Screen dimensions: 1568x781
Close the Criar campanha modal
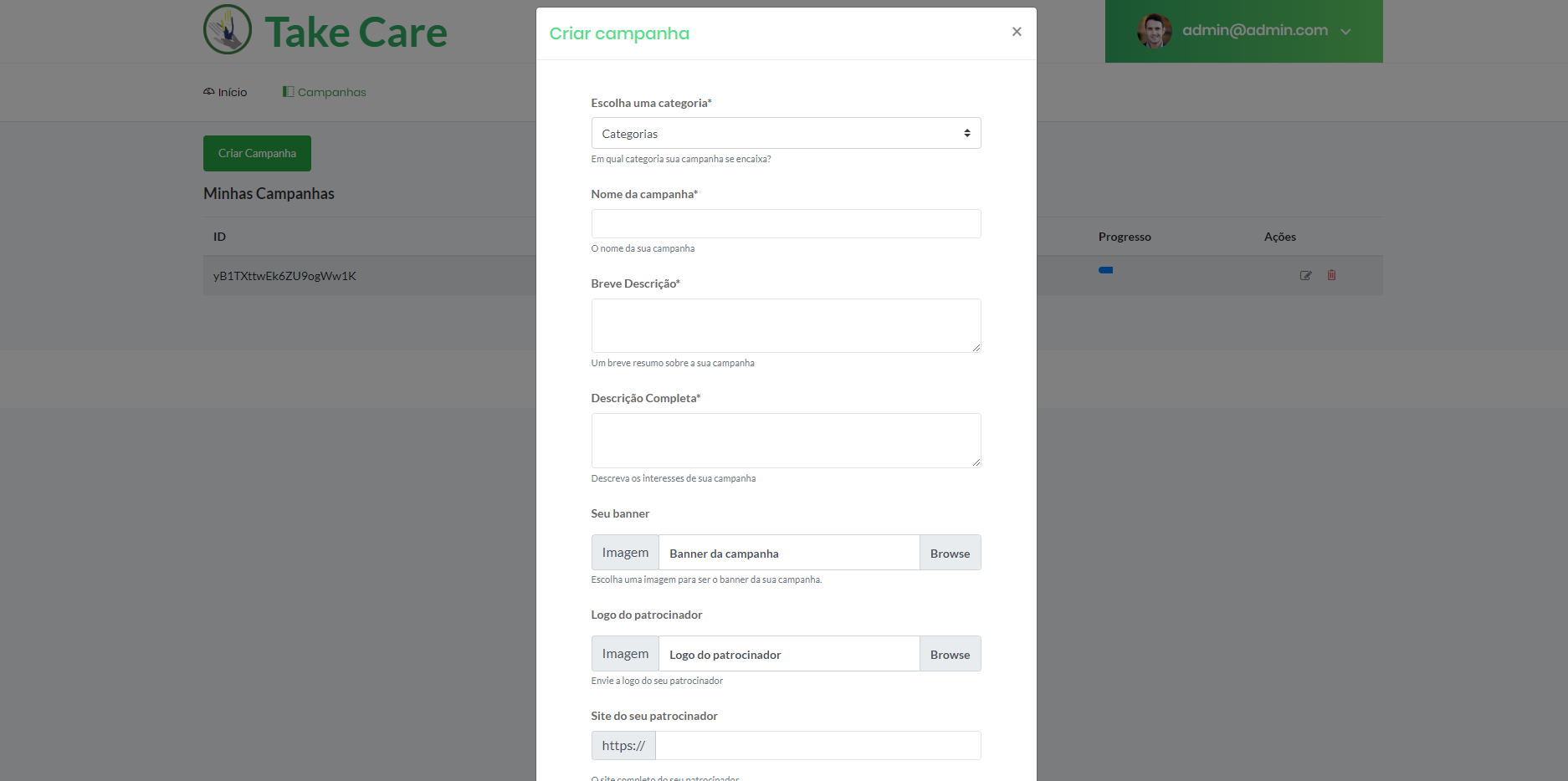point(1017,32)
